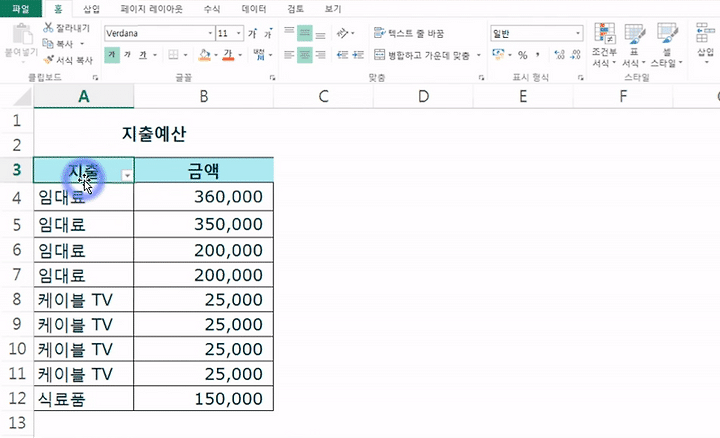Open Conditional Formatting (조건부 서식)

604,45
